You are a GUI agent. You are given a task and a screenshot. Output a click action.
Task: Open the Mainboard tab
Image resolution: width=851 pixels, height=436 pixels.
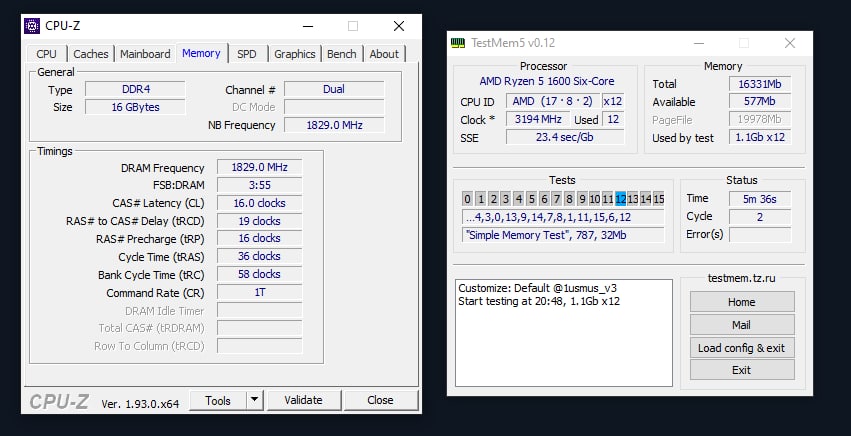pyautogui.click(x=145, y=54)
